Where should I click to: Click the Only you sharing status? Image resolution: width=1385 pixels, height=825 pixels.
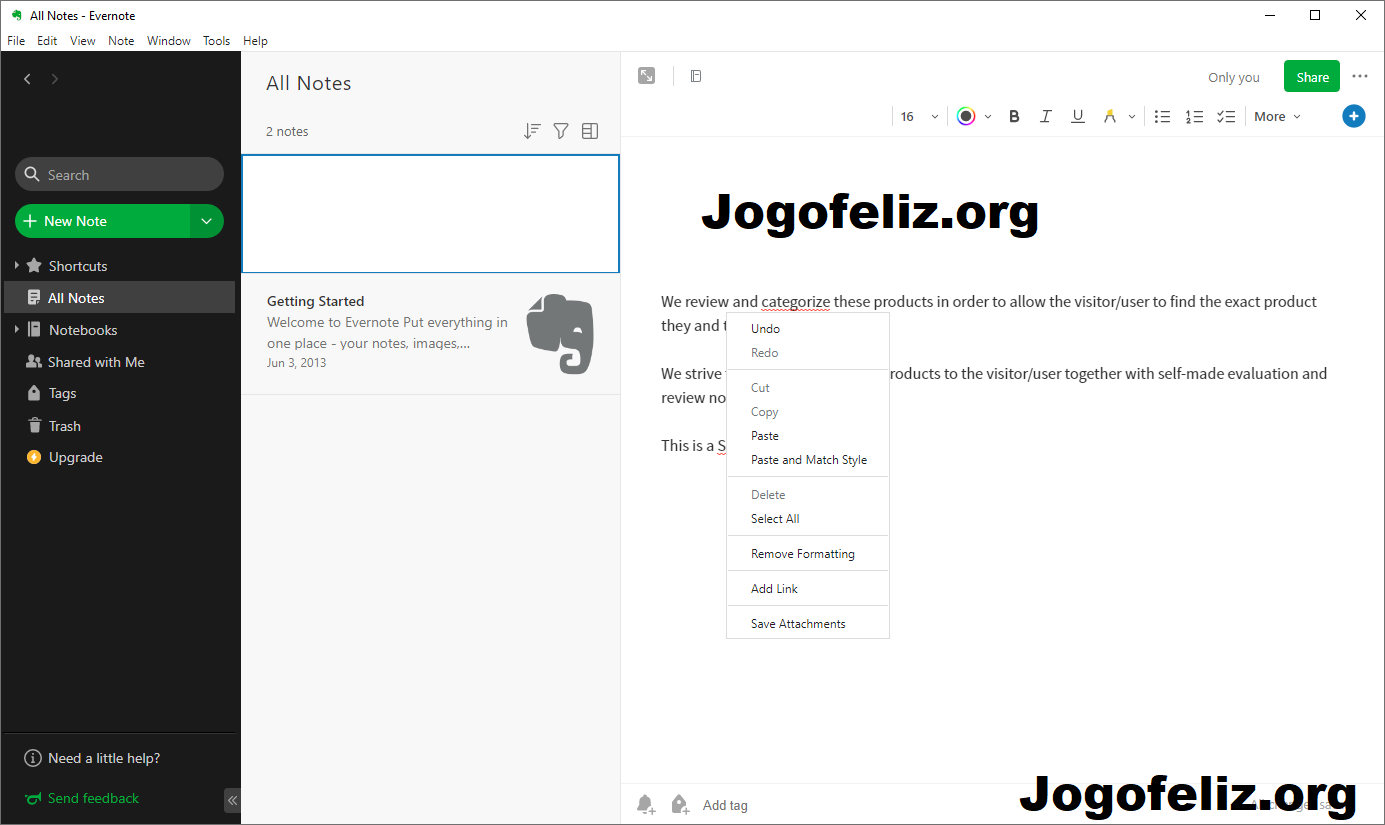coord(1234,77)
